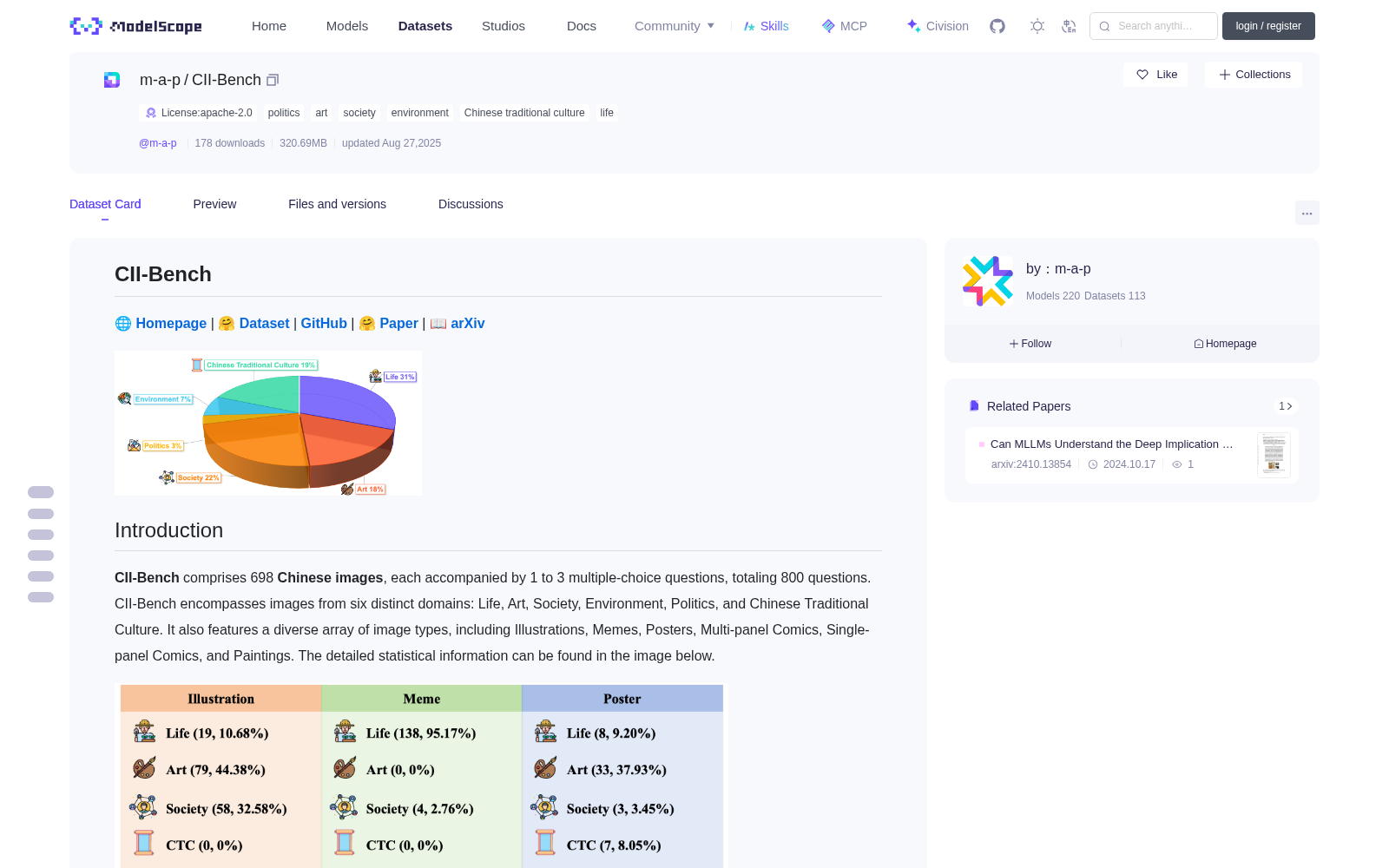Follow the m-a-p author
The height and width of the screenshot is (868, 1389).
tap(1030, 344)
